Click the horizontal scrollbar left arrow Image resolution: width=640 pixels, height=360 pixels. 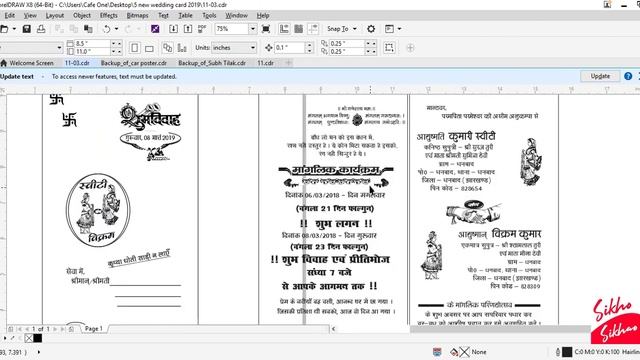tap(333, 329)
